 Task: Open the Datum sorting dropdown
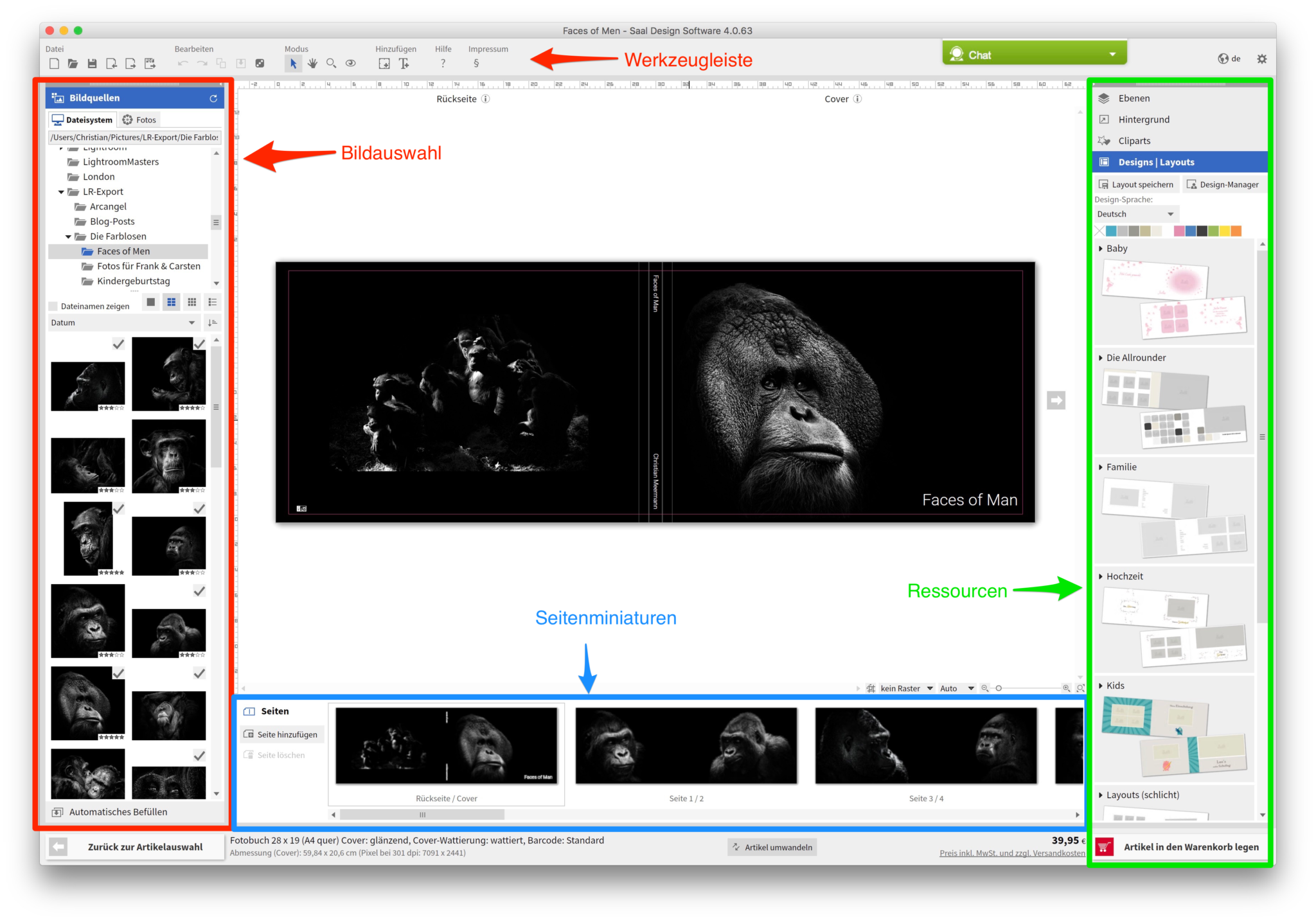[123, 323]
